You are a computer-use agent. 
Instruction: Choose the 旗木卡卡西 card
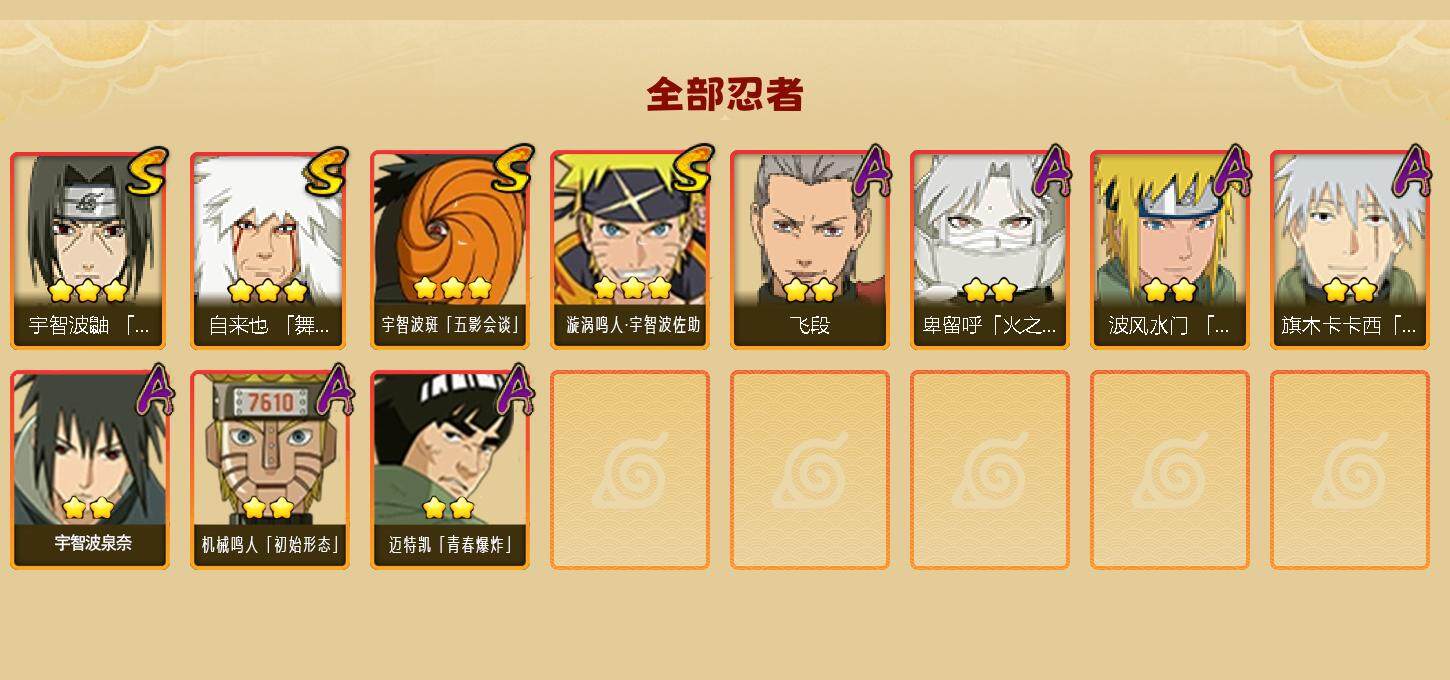click(x=1350, y=250)
